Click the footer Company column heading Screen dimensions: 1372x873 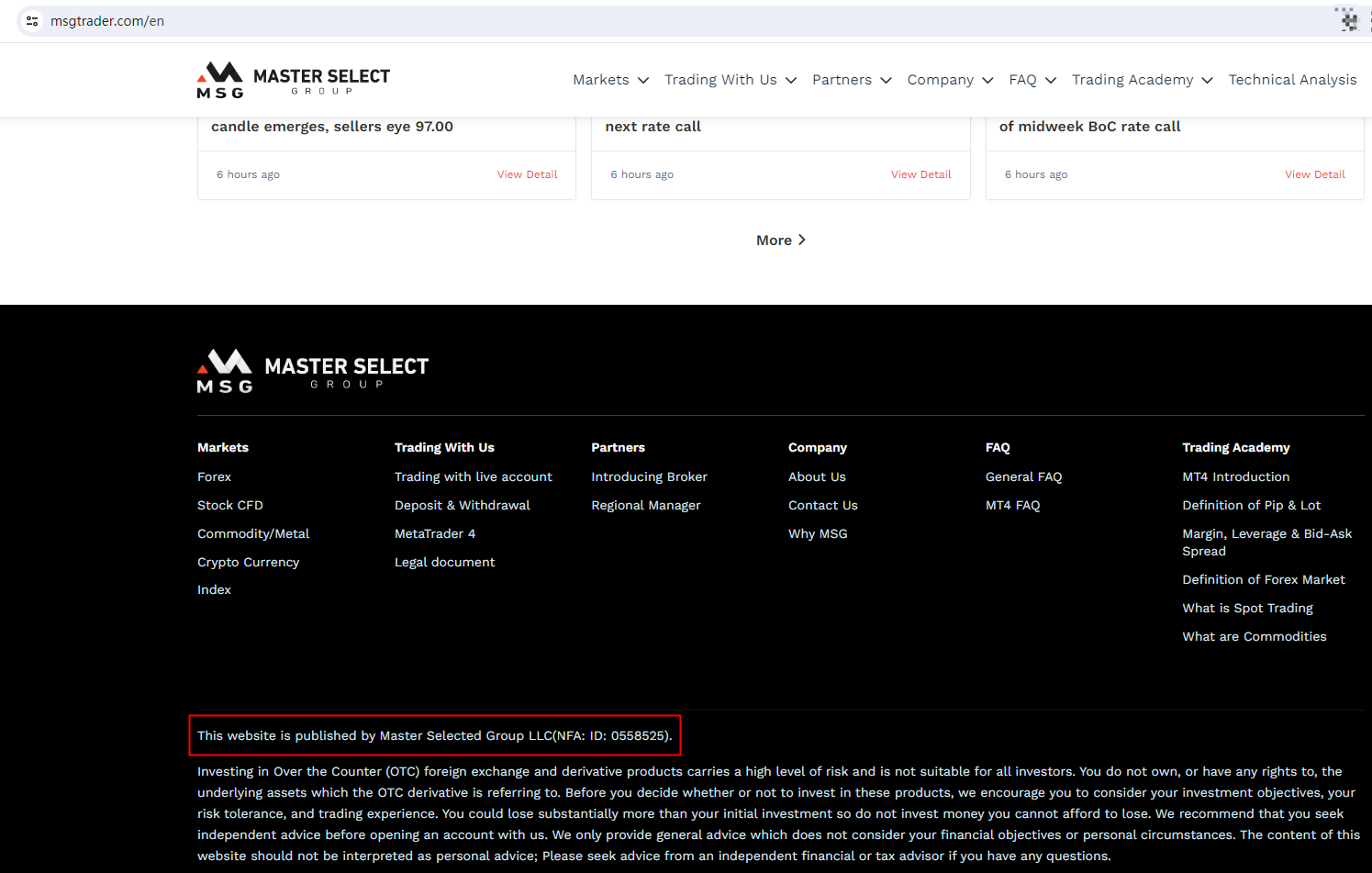coord(818,448)
